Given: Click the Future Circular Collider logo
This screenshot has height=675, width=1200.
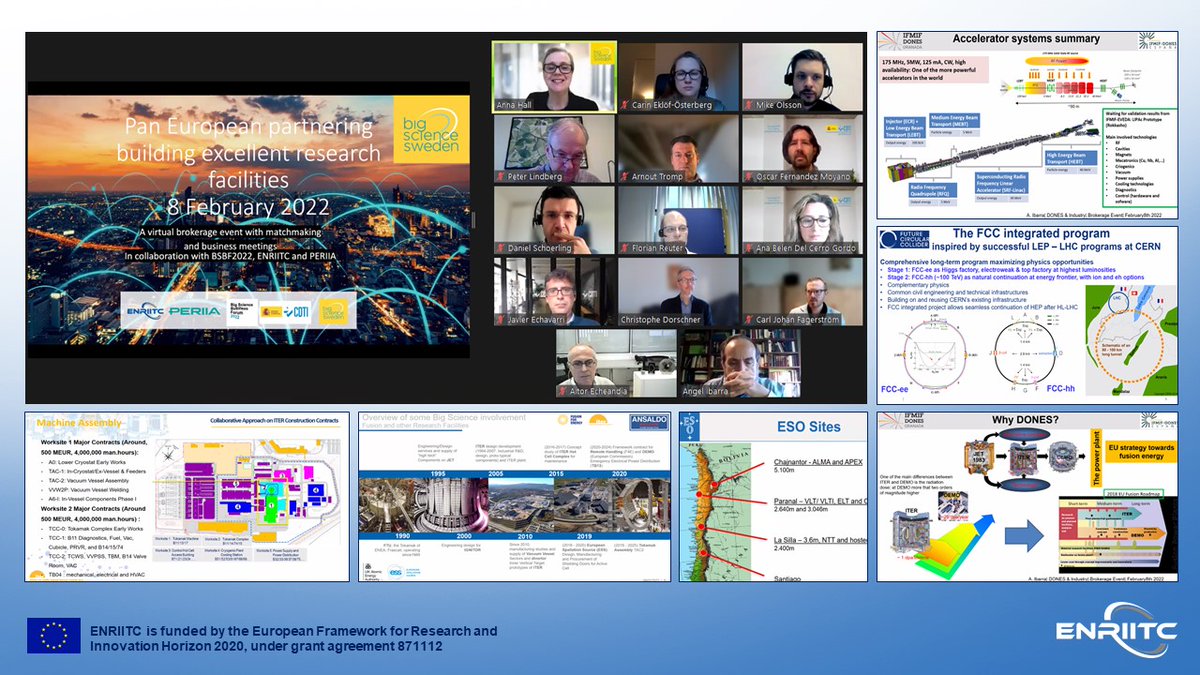Looking at the screenshot, I should point(902,240).
